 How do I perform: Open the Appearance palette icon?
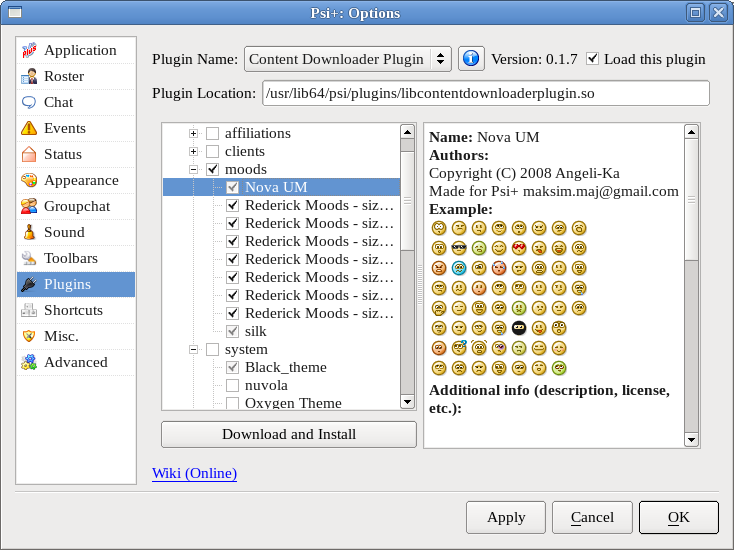[x=29, y=180]
